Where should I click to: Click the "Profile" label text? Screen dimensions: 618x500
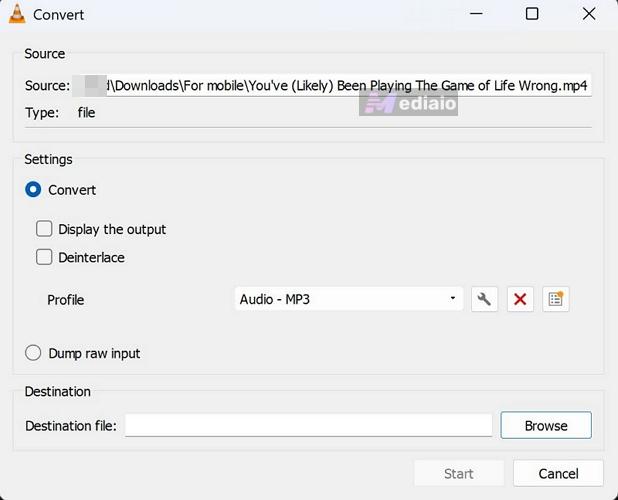pos(65,300)
